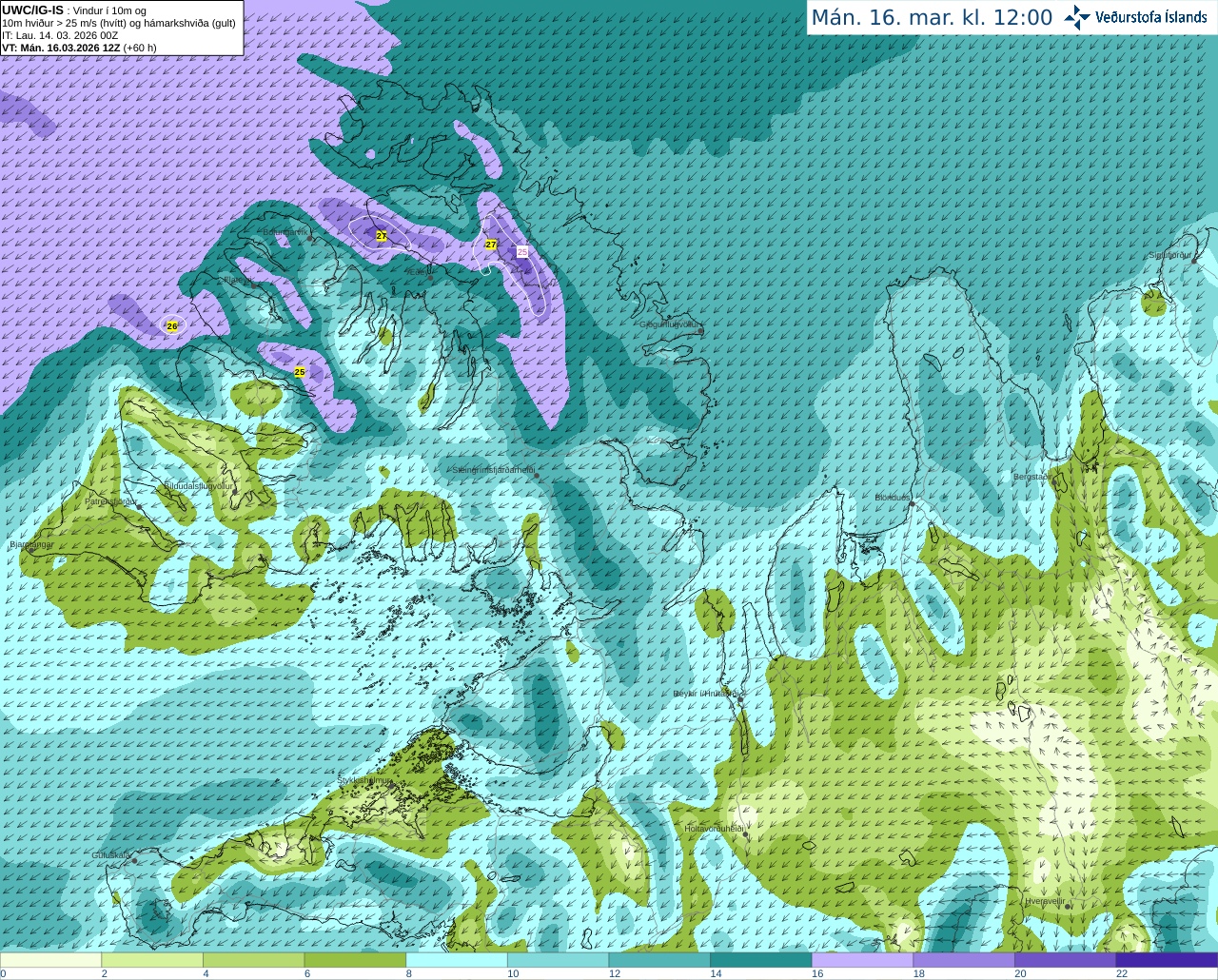Click the Gufuskálar station label
The height and width of the screenshot is (980, 1218).
[110, 855]
